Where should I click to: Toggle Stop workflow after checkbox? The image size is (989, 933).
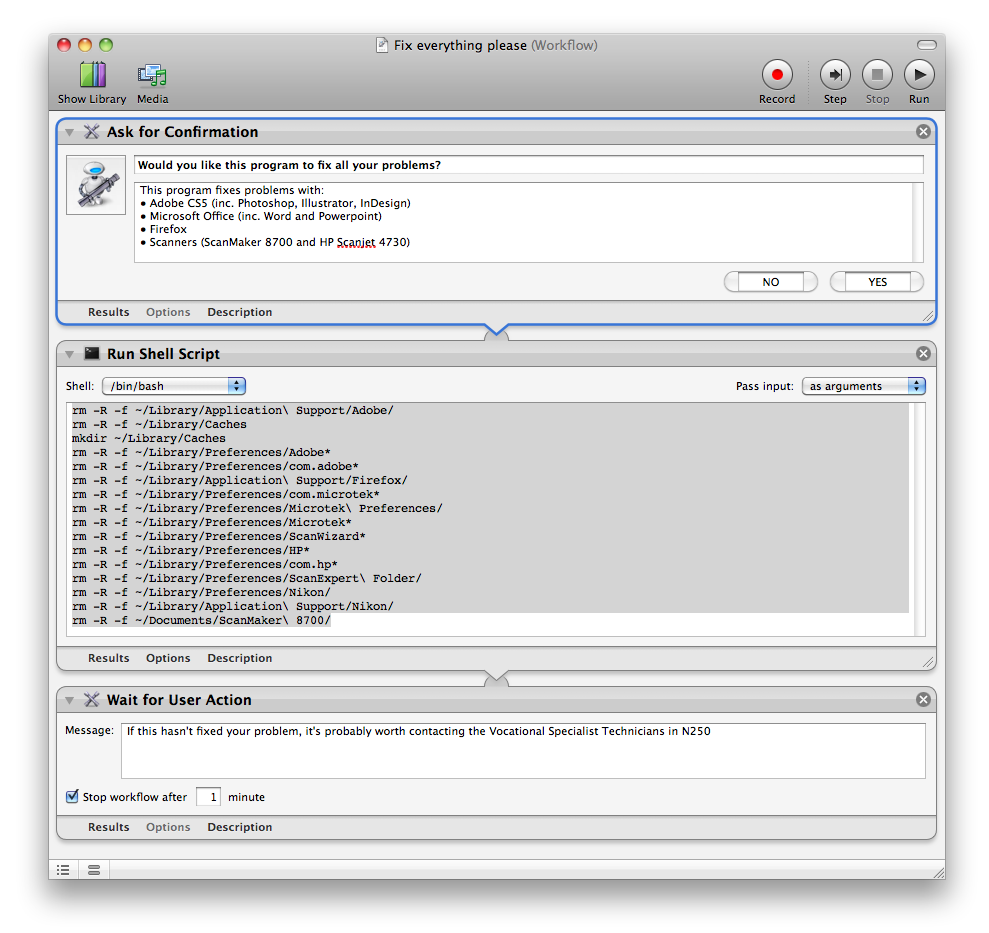click(x=72, y=796)
